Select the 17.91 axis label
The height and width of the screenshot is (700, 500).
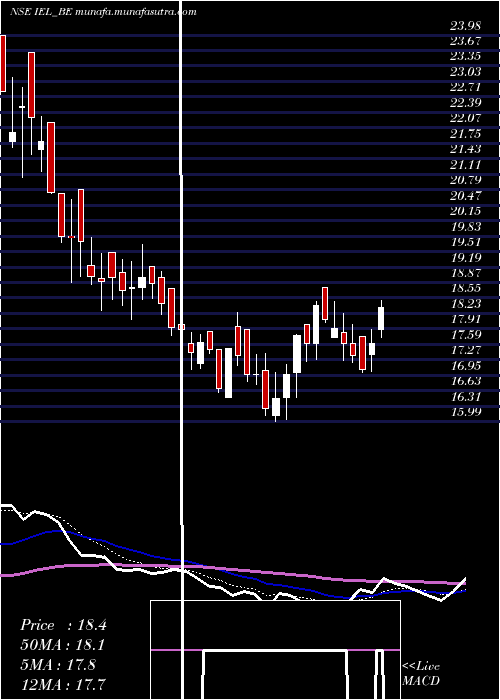pyautogui.click(x=466, y=319)
